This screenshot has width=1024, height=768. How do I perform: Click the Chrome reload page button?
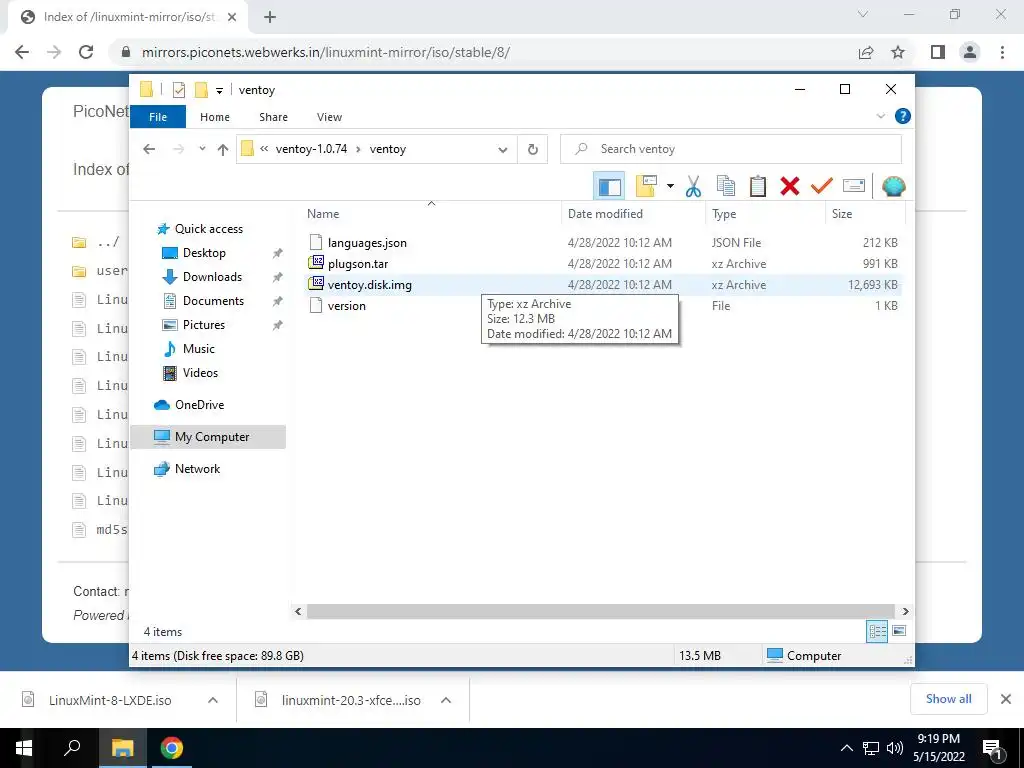pos(86,52)
